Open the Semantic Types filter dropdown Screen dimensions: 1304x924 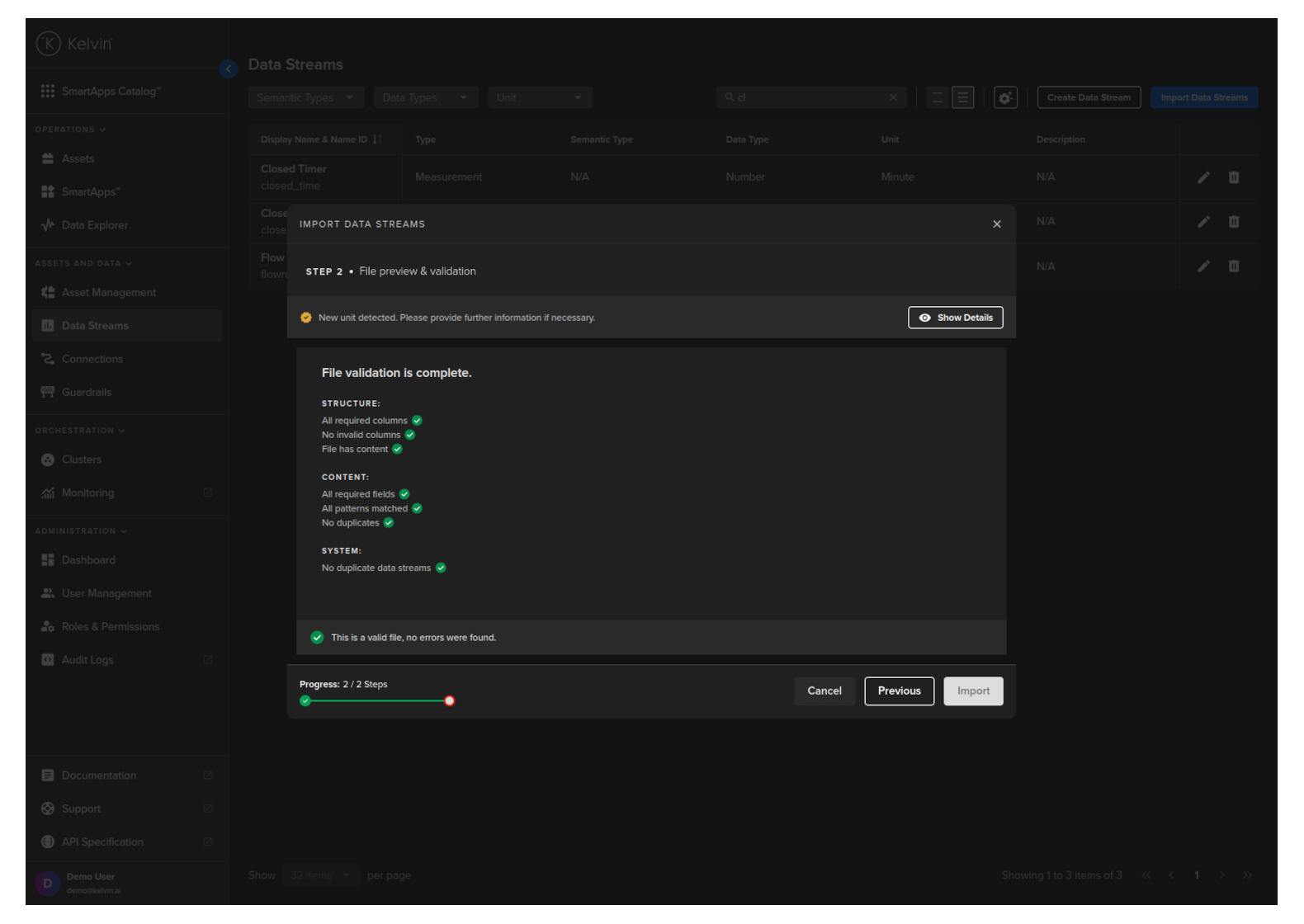pyautogui.click(x=305, y=97)
